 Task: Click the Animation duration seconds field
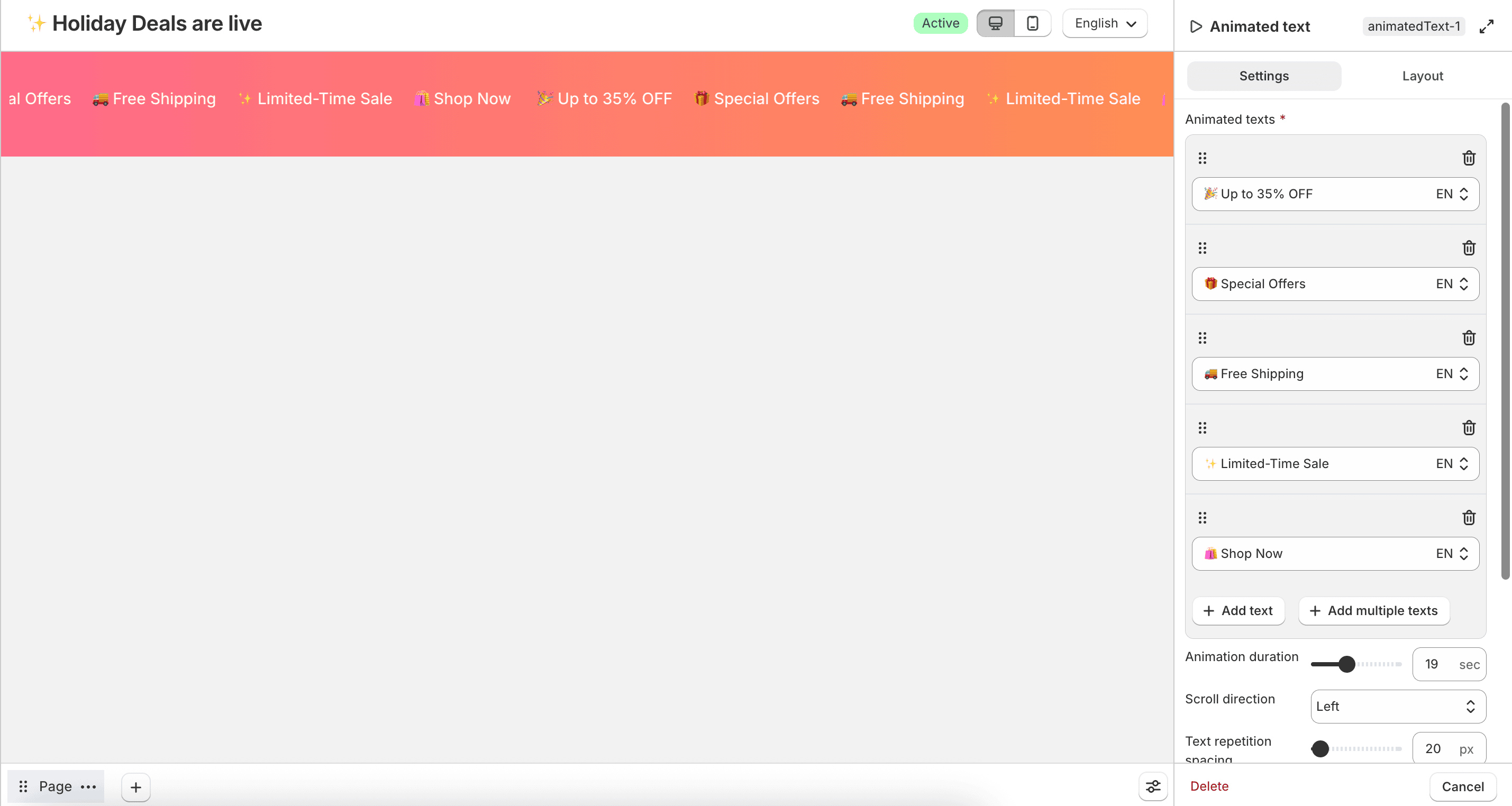pyautogui.click(x=1449, y=665)
